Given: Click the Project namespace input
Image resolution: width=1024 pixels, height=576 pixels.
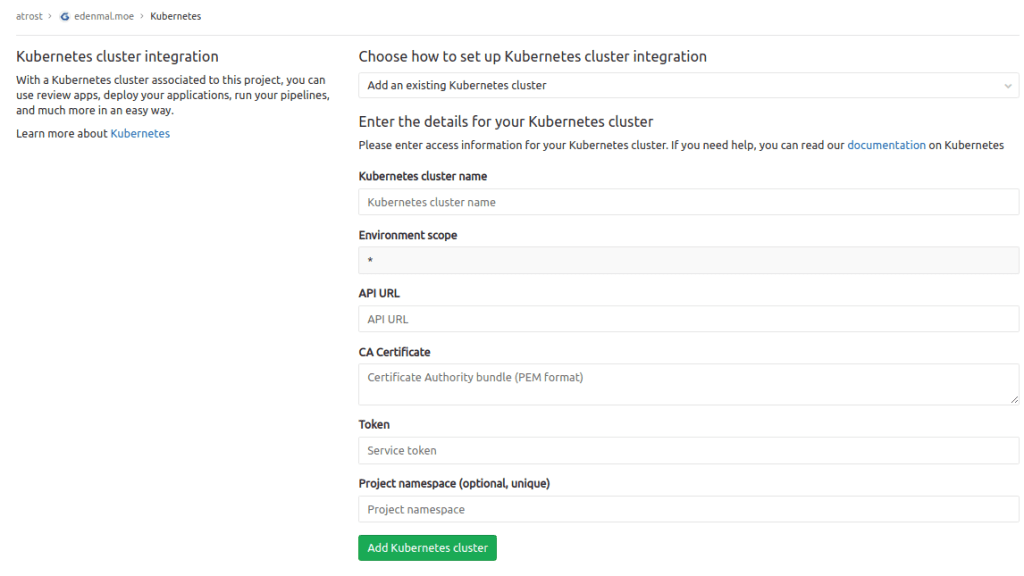Looking at the screenshot, I should coord(688,509).
